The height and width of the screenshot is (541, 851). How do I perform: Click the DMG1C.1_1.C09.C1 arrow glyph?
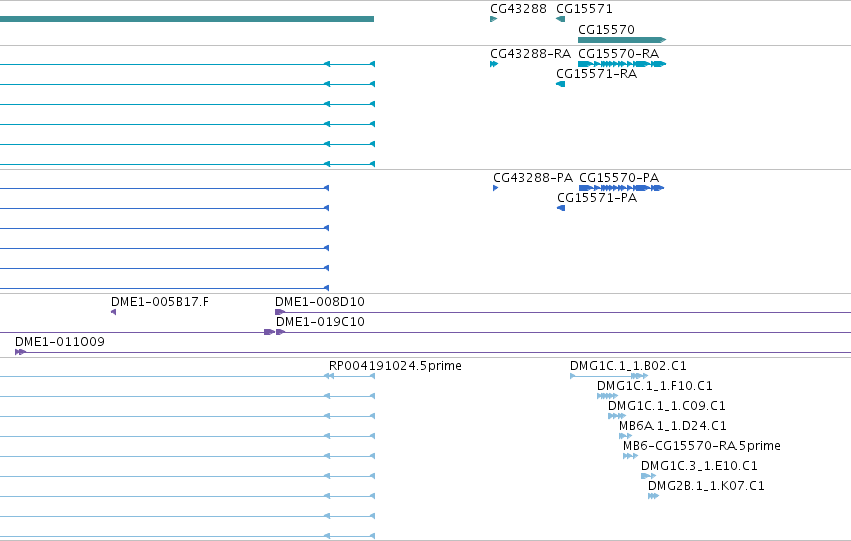[617, 416]
